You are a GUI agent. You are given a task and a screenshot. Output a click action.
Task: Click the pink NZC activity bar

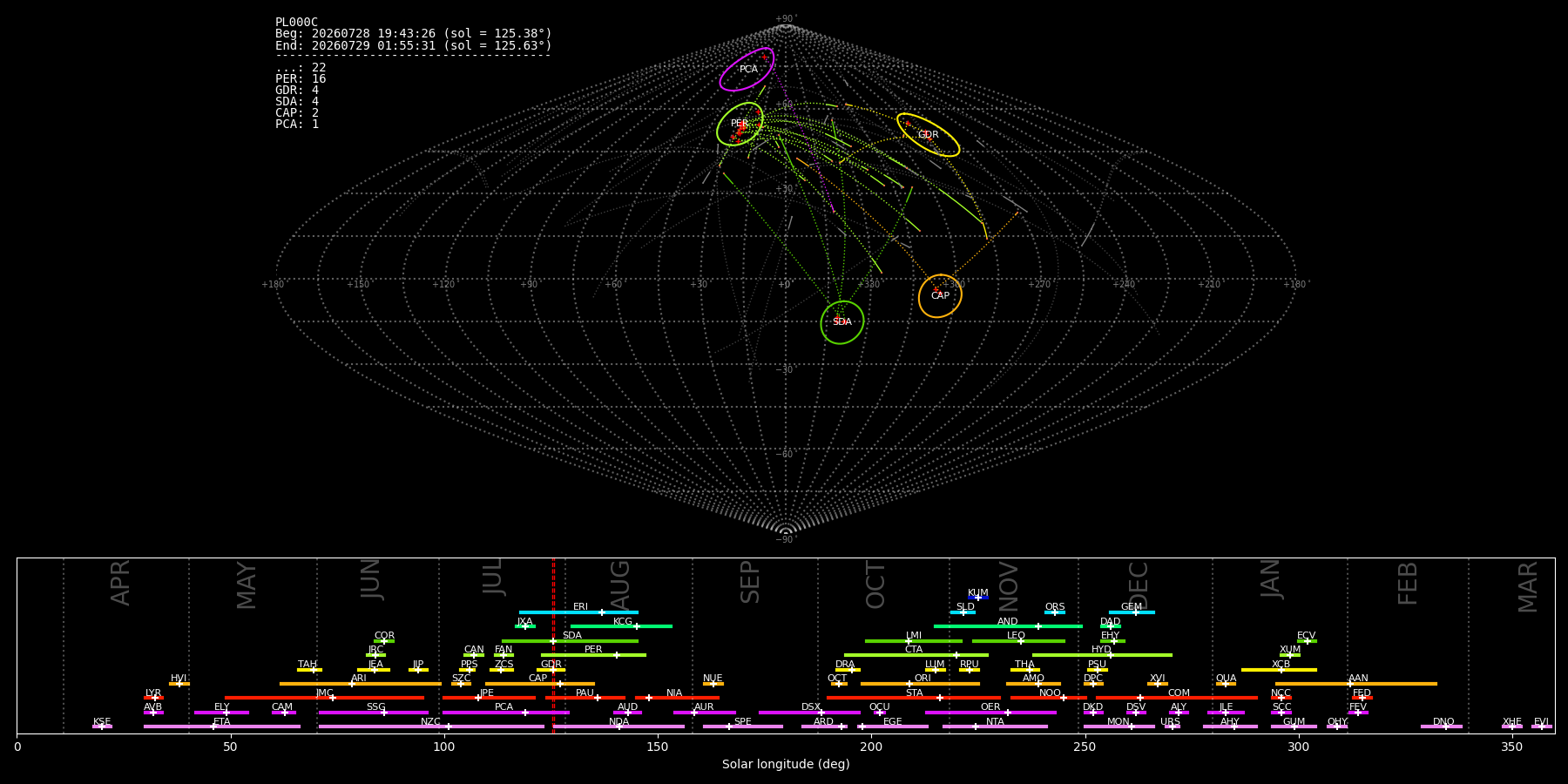tap(431, 727)
